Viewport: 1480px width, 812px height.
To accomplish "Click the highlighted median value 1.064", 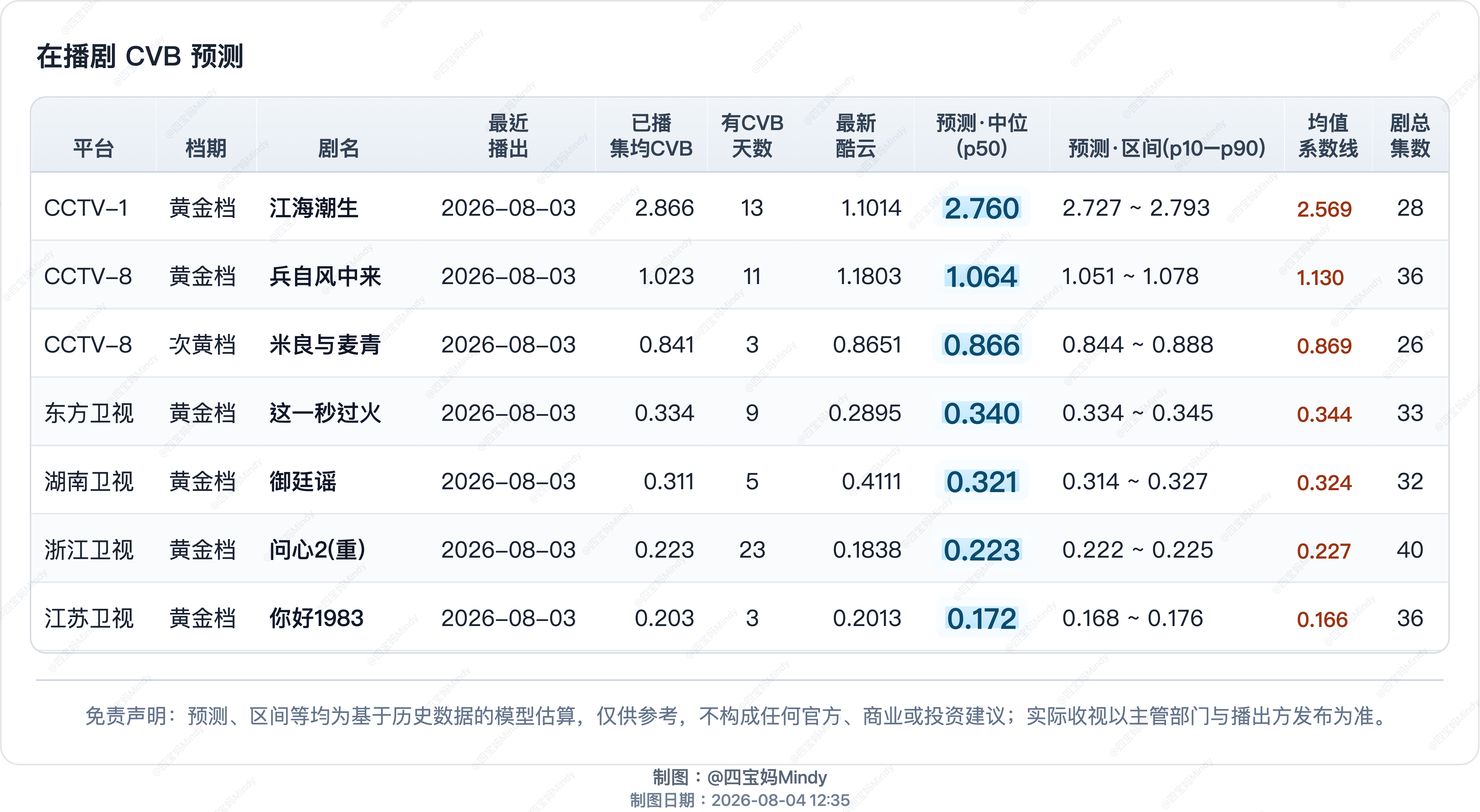I will click(981, 276).
